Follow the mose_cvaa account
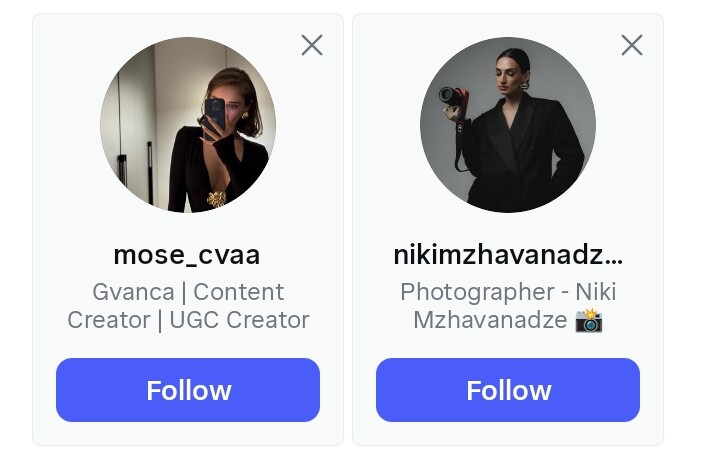The height and width of the screenshot is (470, 720). click(x=188, y=390)
